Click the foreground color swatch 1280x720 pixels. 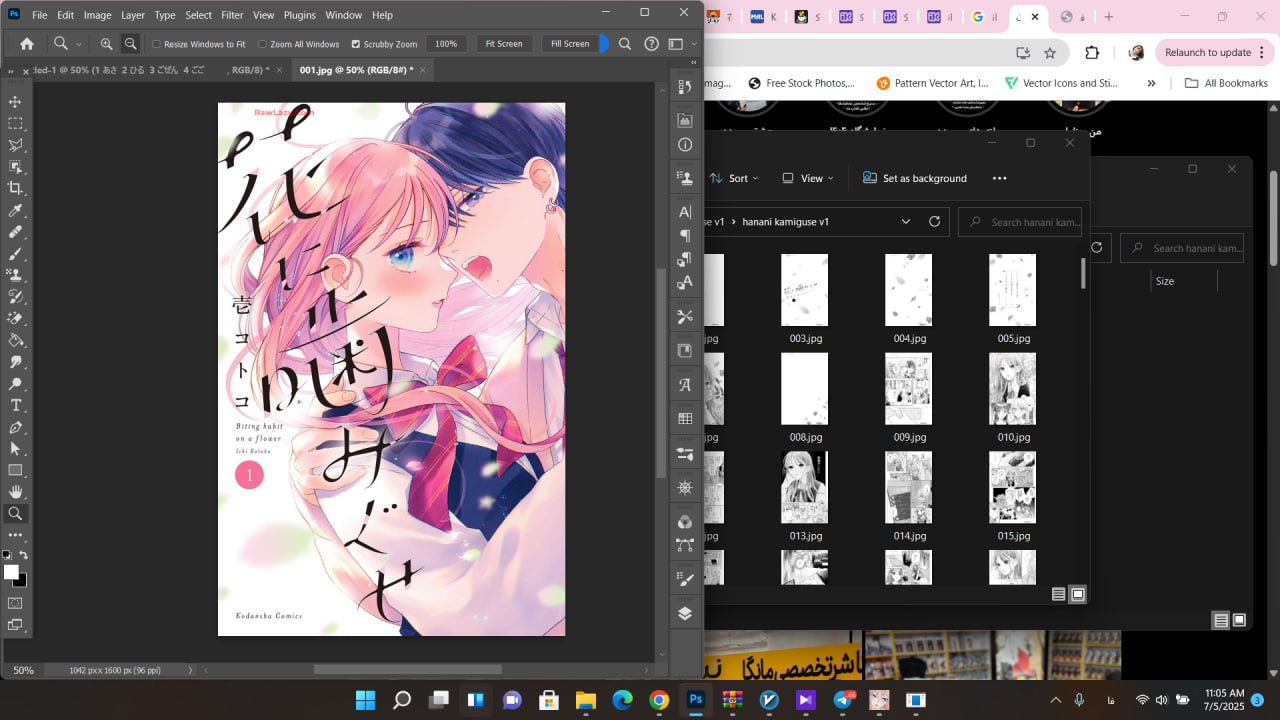11,572
